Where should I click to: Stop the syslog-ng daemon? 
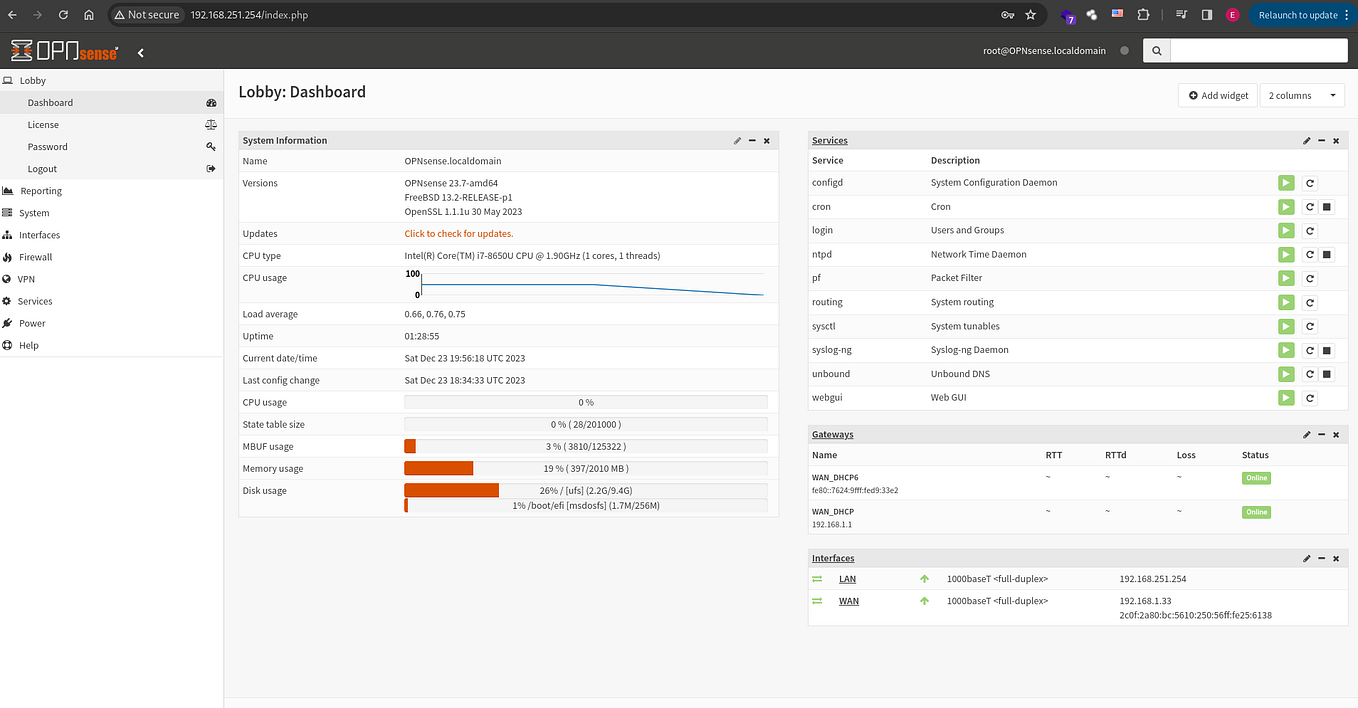click(1327, 351)
